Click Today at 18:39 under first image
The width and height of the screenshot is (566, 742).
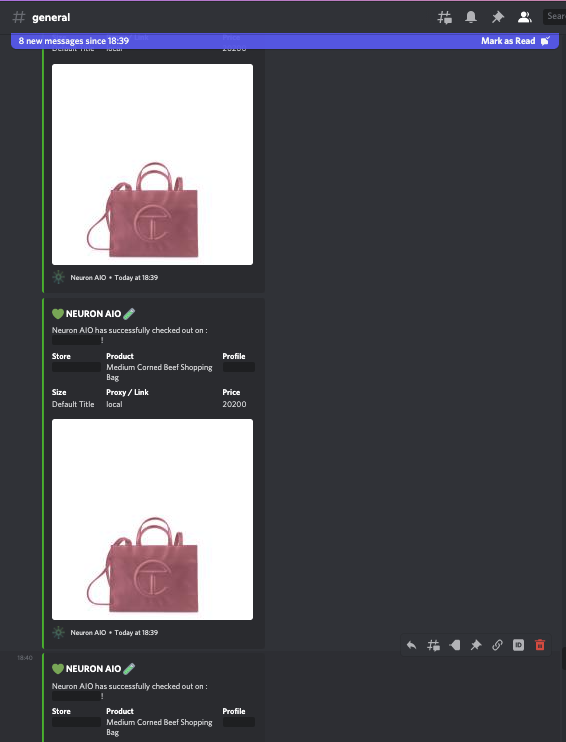[136, 277]
